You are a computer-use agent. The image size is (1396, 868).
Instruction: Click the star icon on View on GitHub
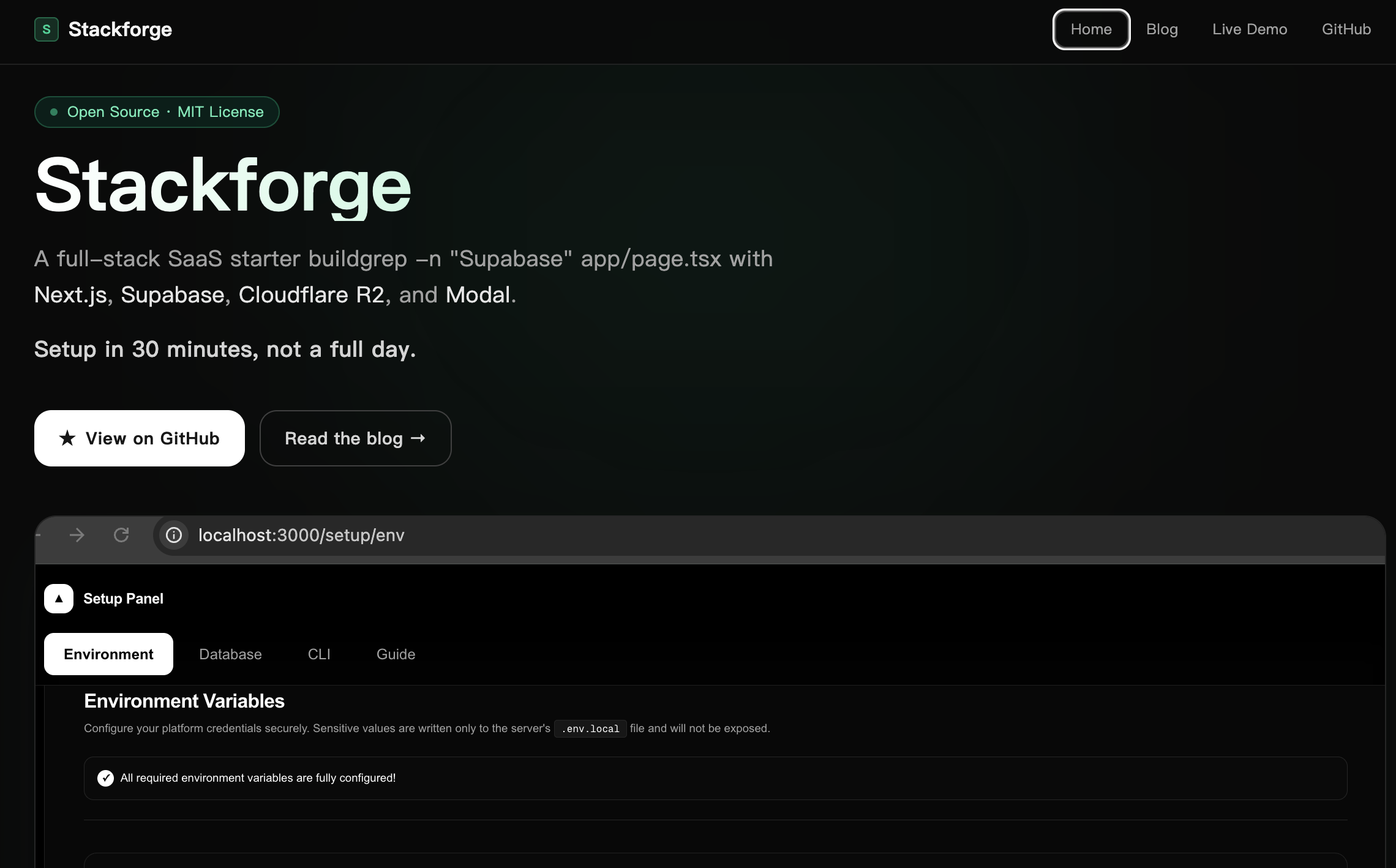tap(67, 438)
